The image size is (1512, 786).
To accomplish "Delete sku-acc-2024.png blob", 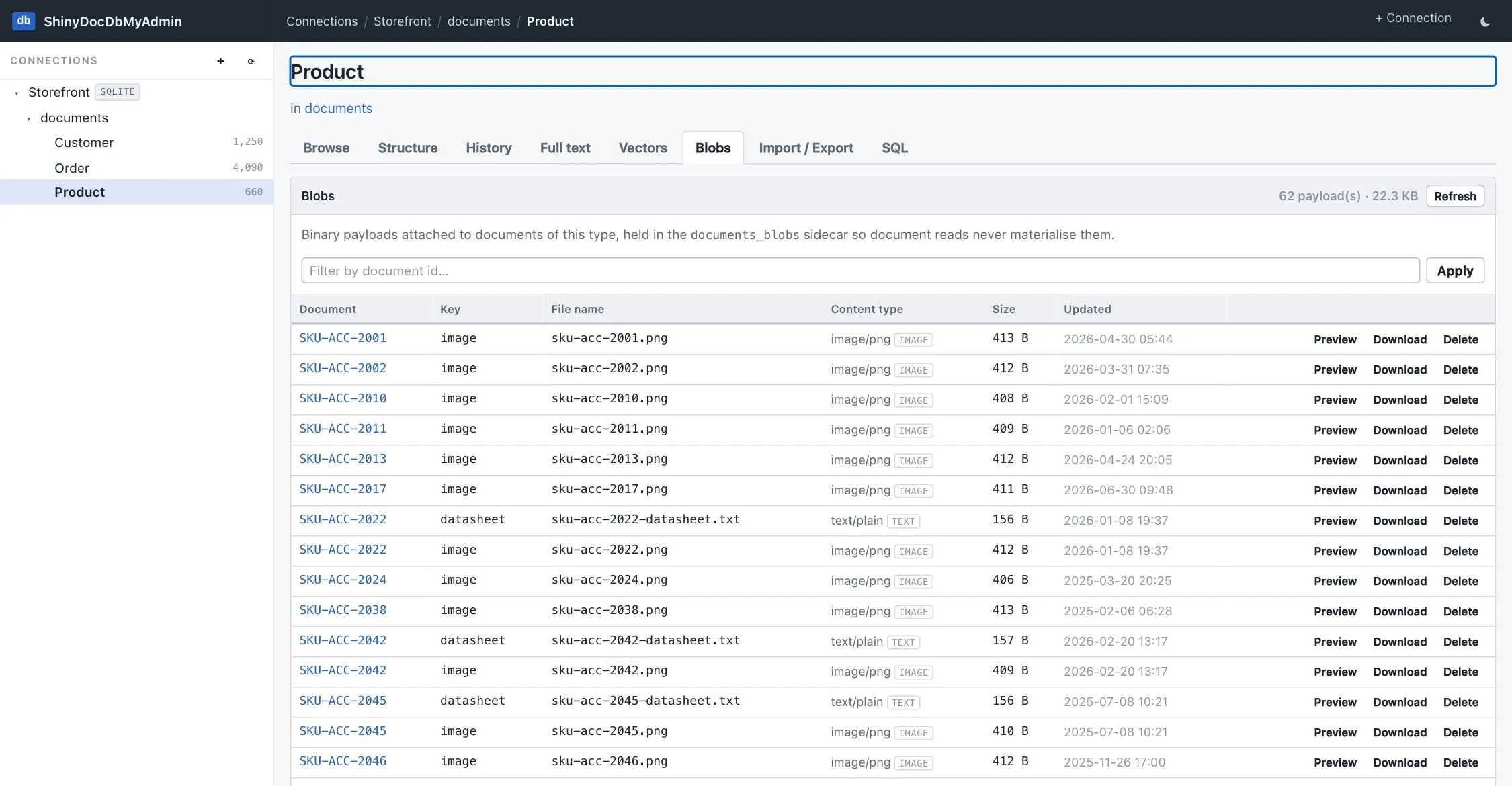I will [1460, 582].
